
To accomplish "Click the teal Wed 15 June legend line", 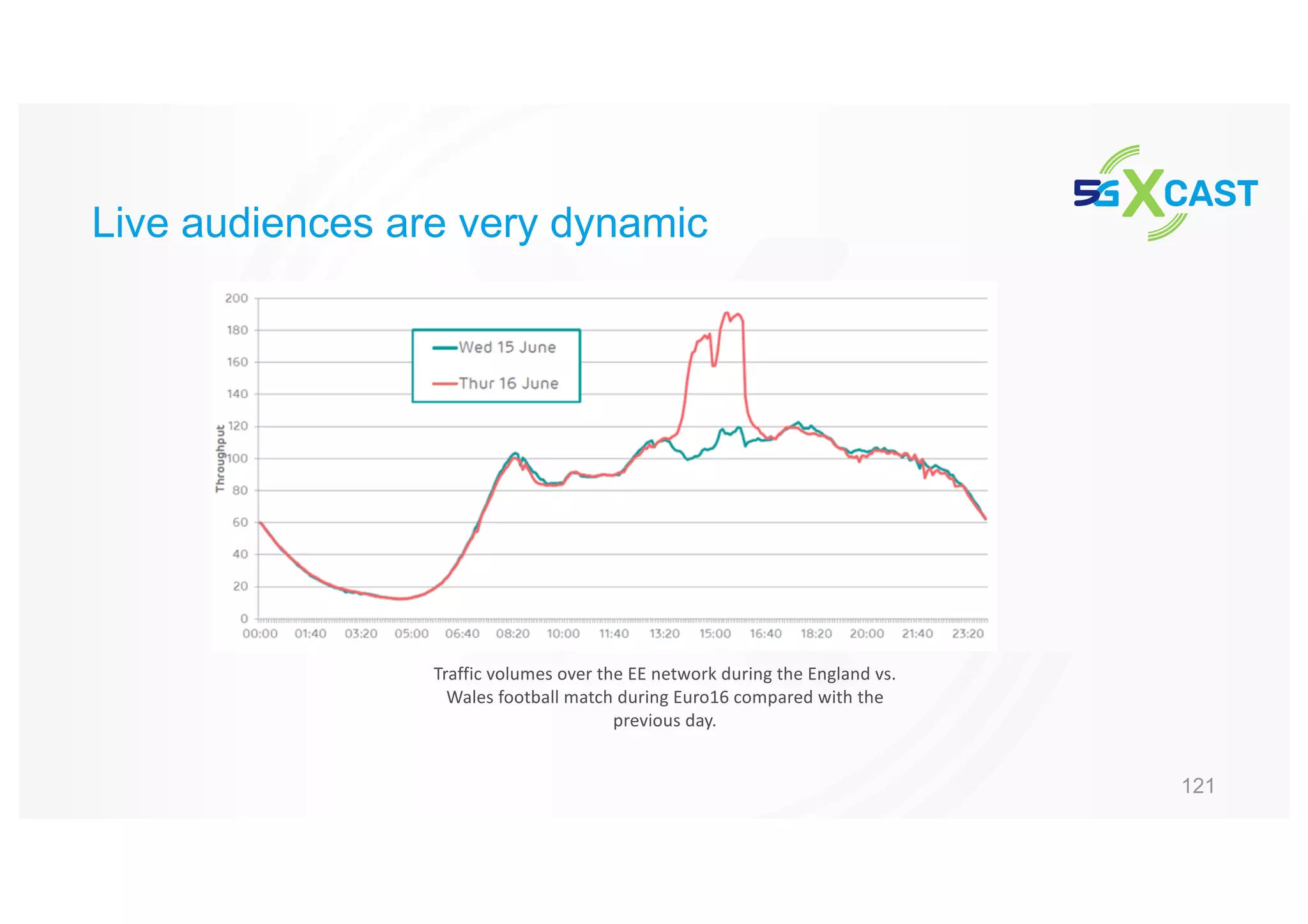I will coord(445,347).
